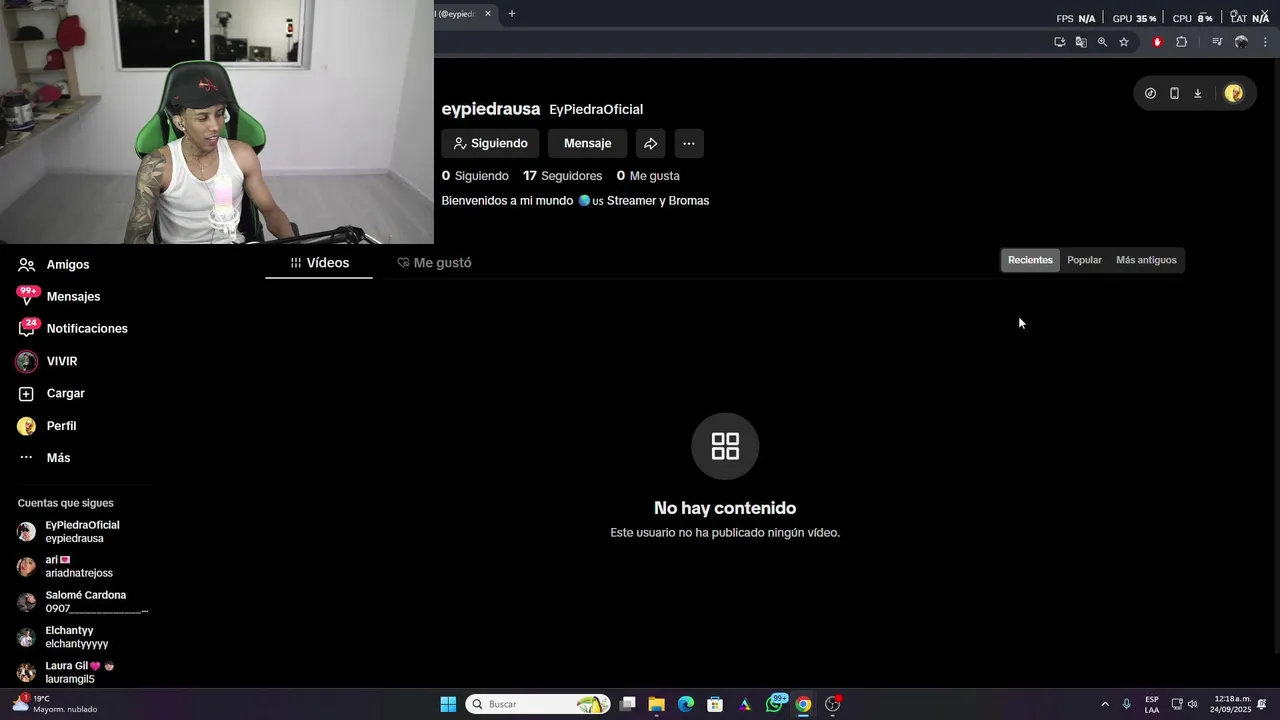Screen dimensions: 1280x720
Task: Click the microphone tray icon
Action: click(1127, 704)
